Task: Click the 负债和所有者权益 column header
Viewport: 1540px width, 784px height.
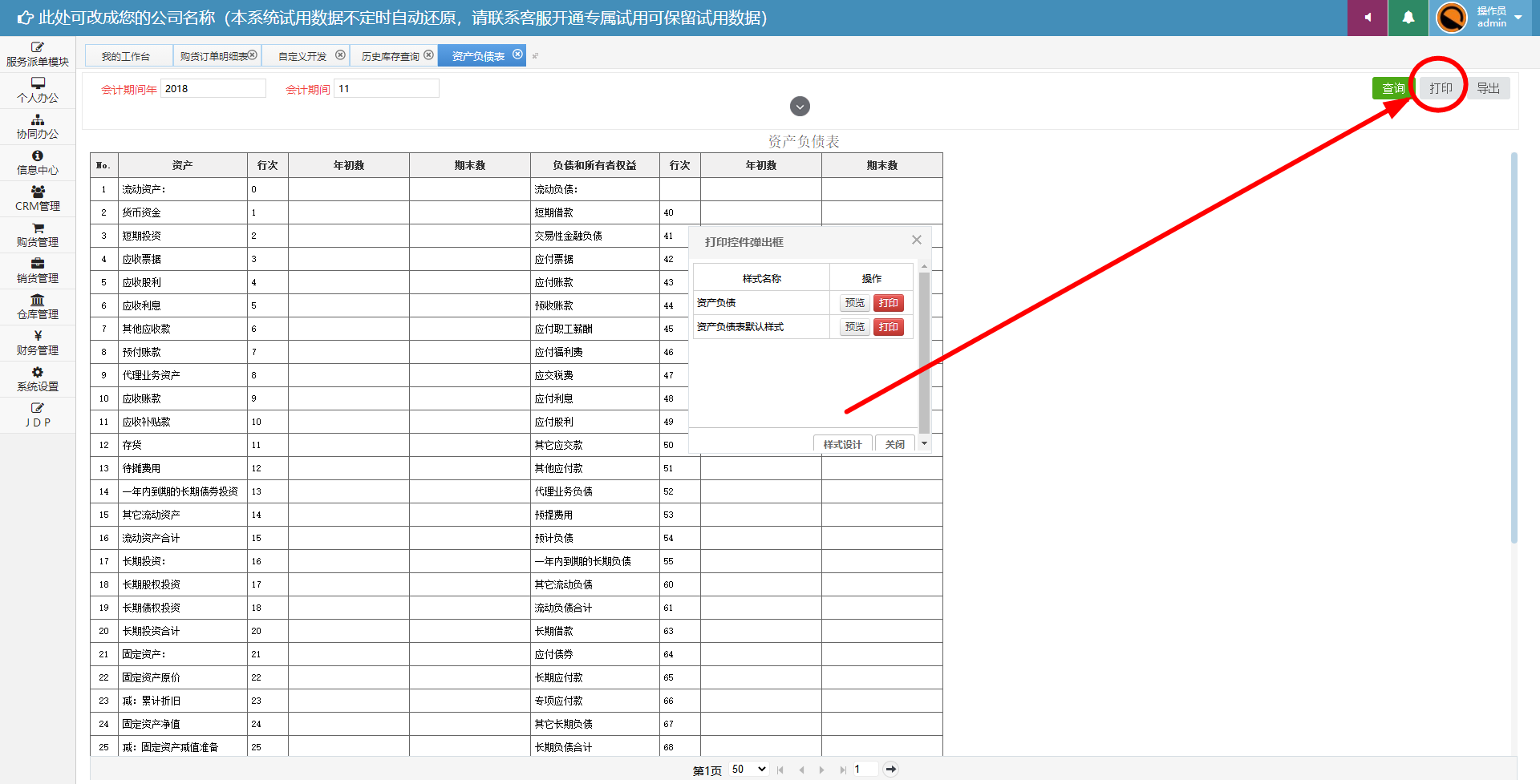Action: (594, 165)
